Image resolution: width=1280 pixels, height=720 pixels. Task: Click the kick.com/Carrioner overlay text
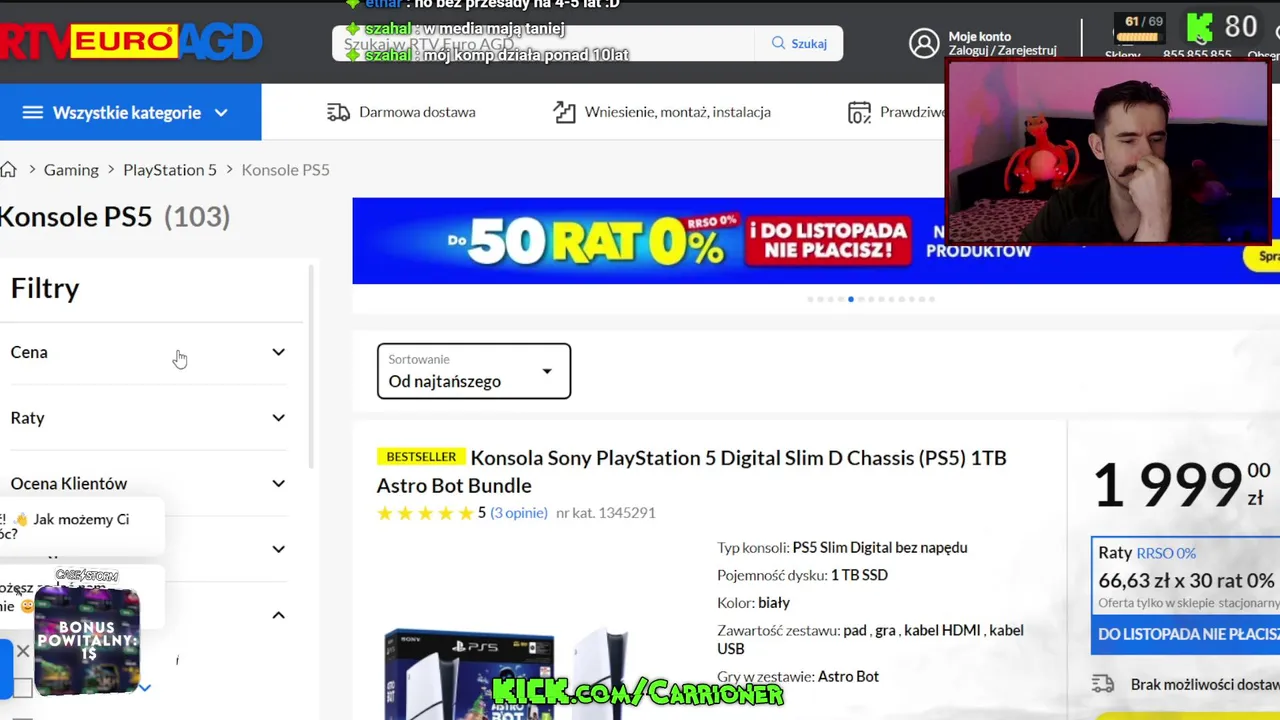[x=638, y=692]
